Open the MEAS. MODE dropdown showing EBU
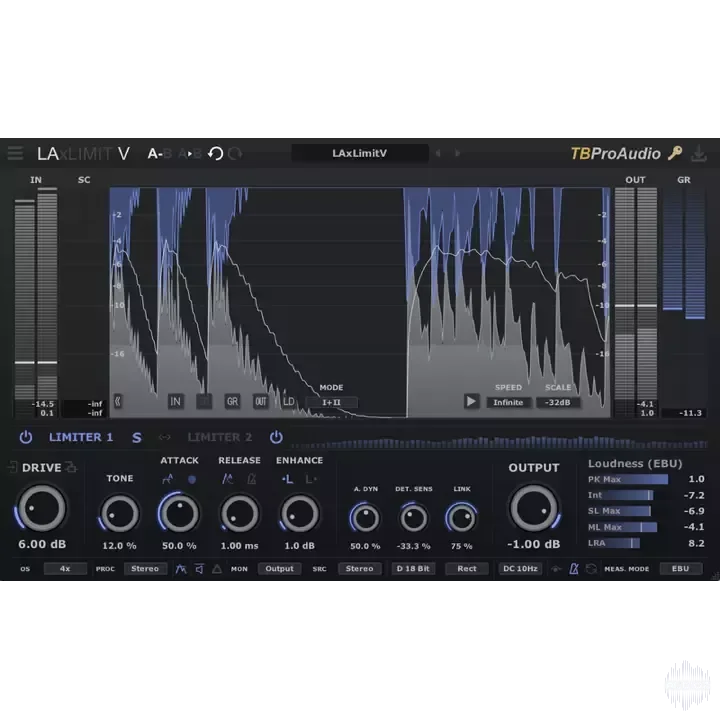The image size is (720, 720). pos(681,568)
